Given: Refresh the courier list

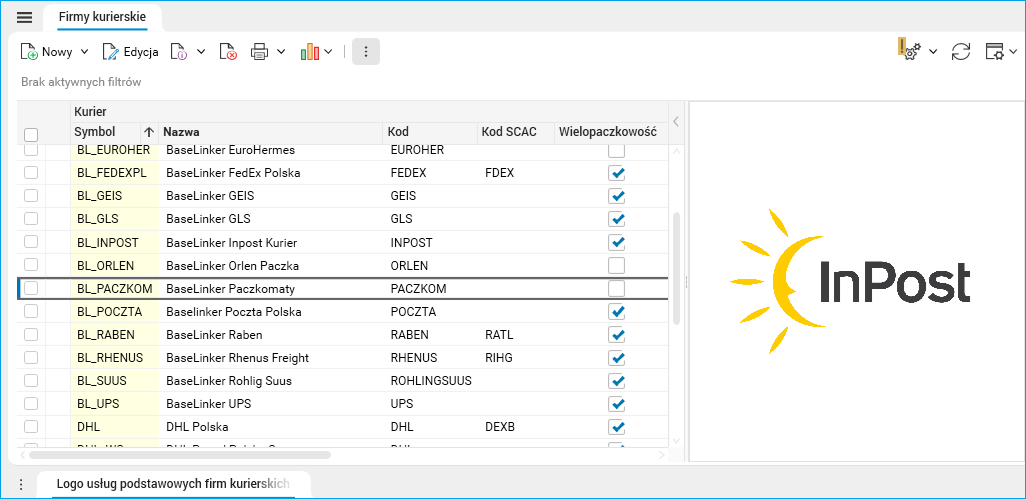Looking at the screenshot, I should (x=961, y=52).
